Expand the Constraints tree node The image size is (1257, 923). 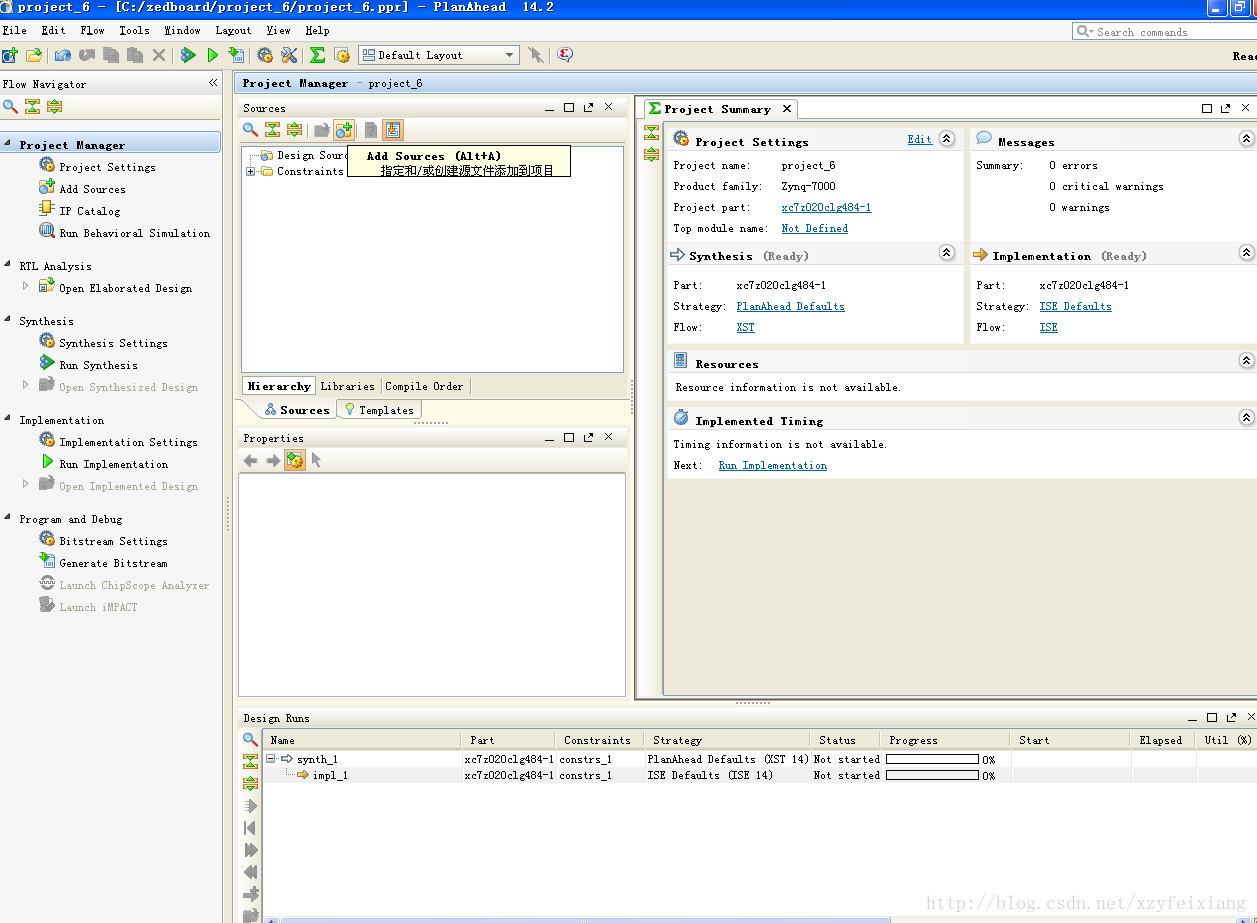tap(250, 172)
